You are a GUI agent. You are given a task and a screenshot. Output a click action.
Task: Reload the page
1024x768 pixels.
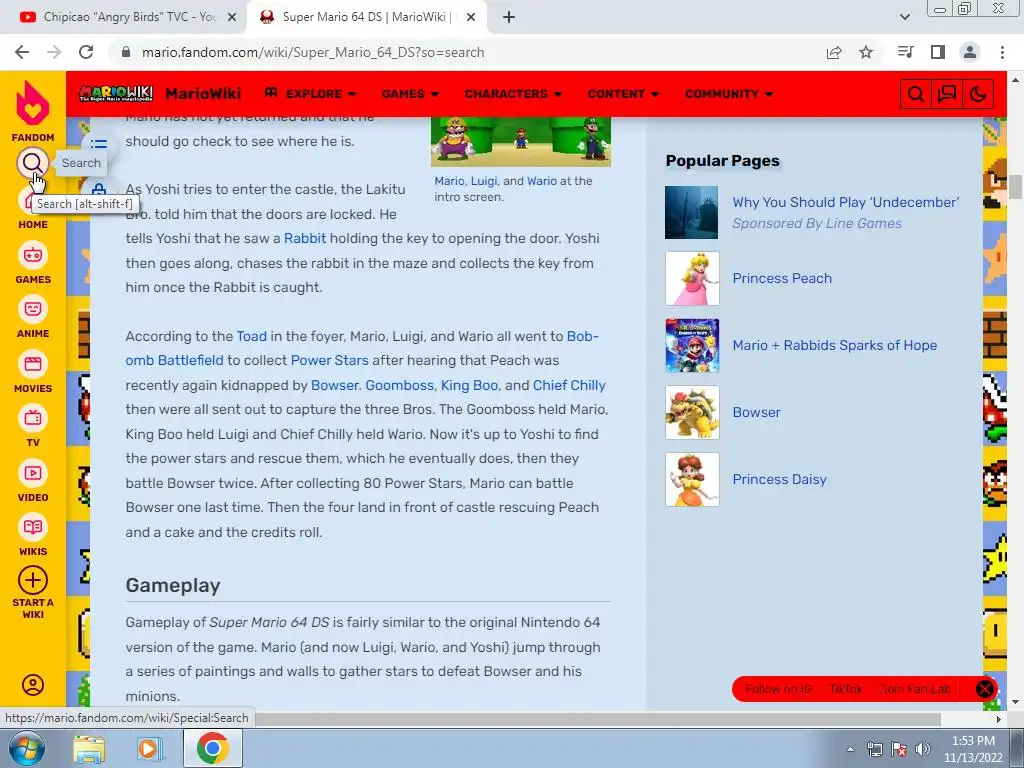[86, 52]
